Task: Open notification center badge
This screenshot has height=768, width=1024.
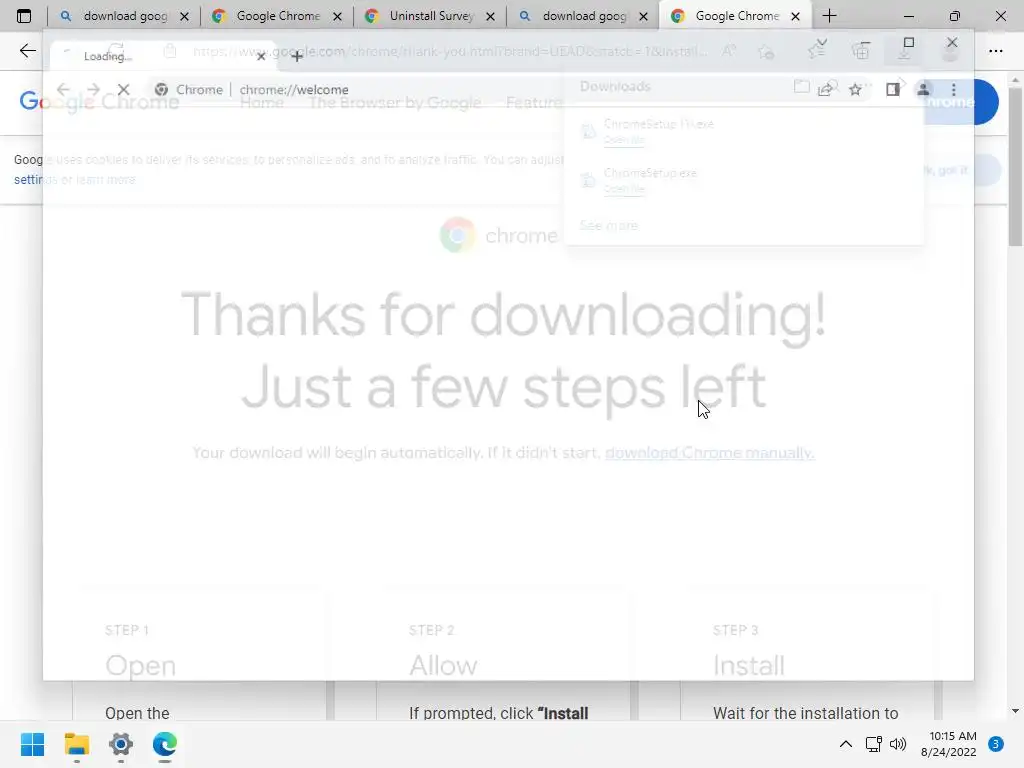Action: click(x=995, y=744)
